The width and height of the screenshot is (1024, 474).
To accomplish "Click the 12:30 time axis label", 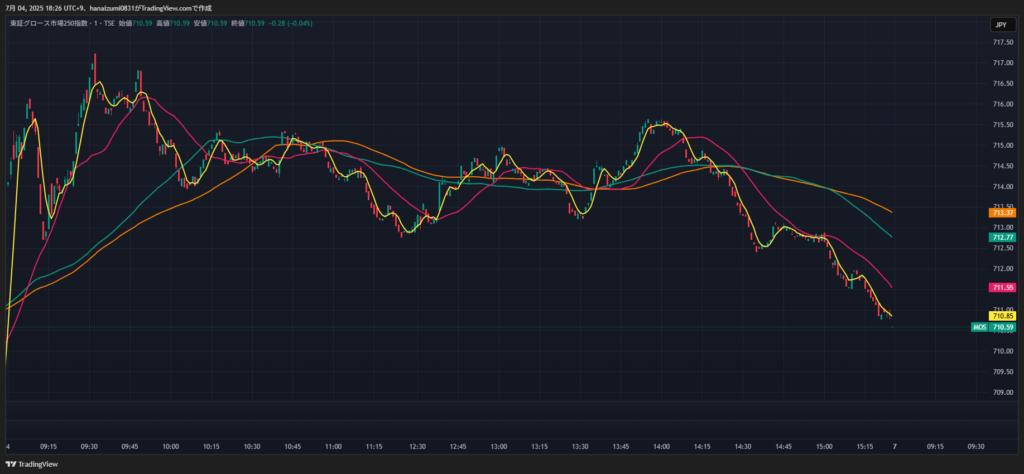I will 417,447.
